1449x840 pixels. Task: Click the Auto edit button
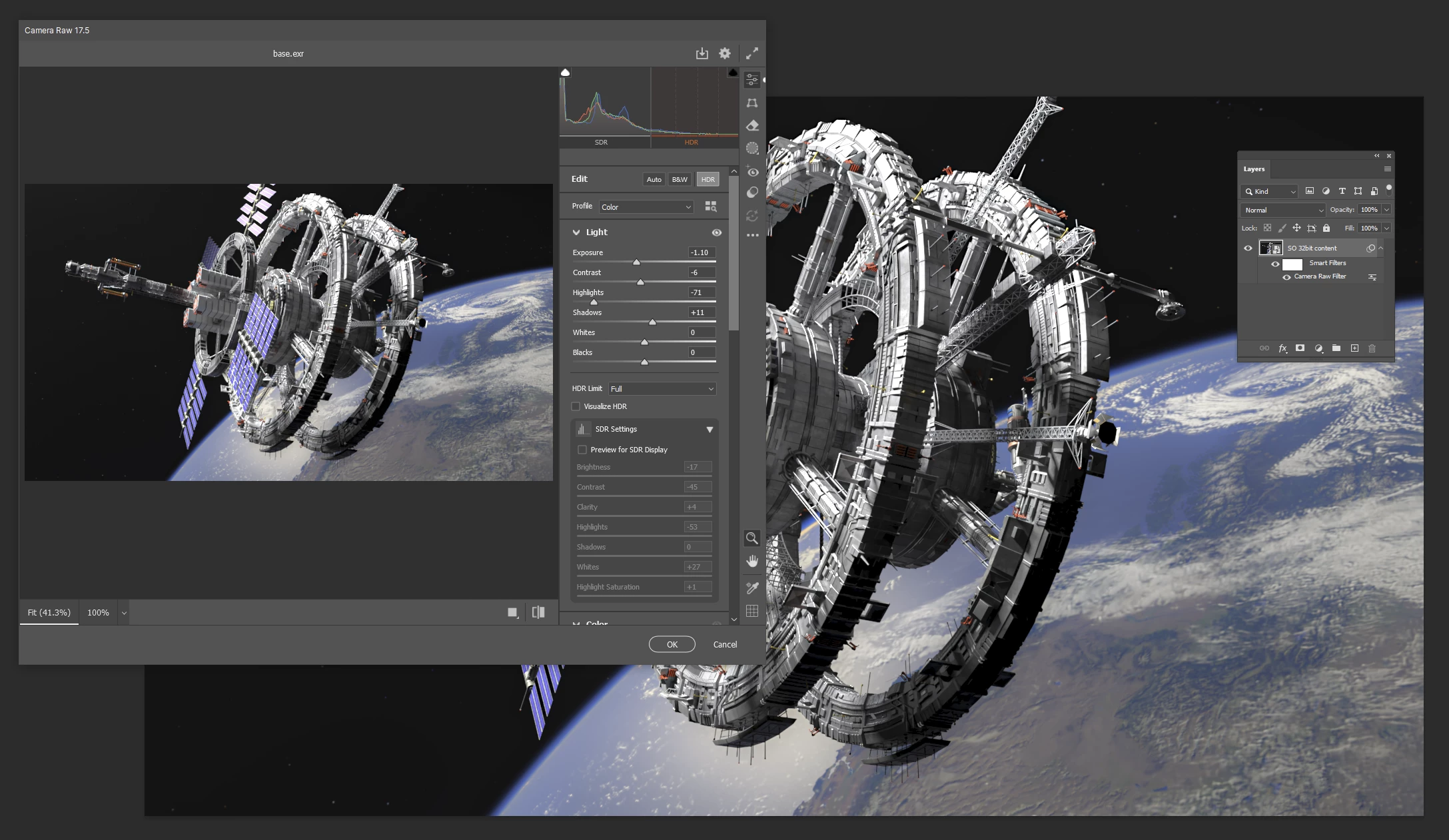pyautogui.click(x=654, y=179)
